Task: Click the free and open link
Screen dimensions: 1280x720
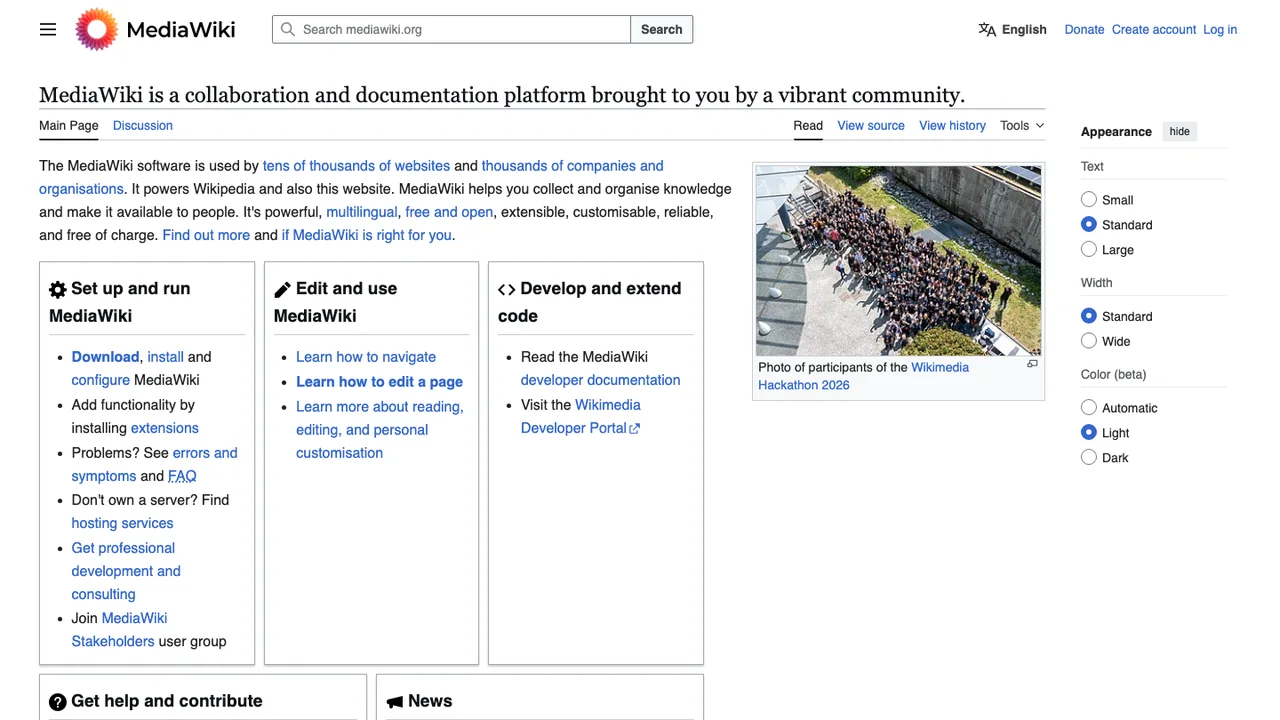Action: coord(449,212)
